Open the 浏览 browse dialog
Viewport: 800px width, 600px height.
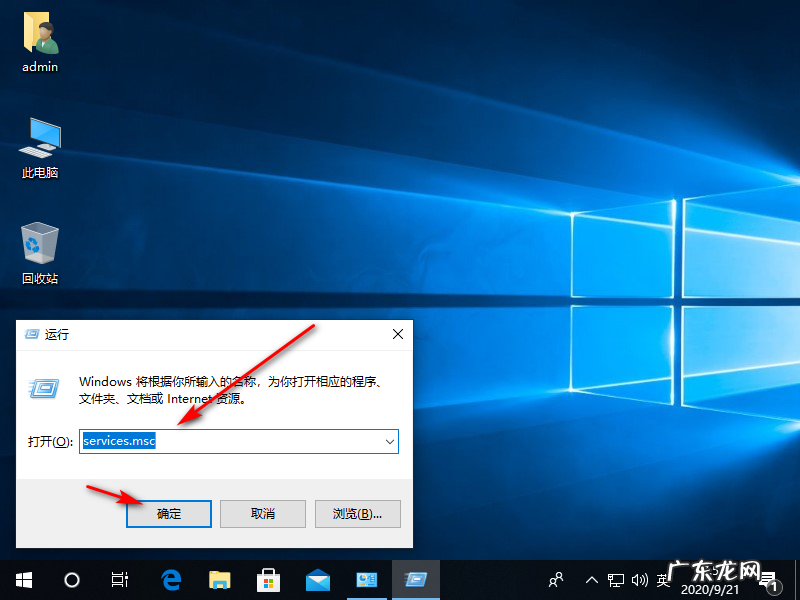tap(356, 513)
